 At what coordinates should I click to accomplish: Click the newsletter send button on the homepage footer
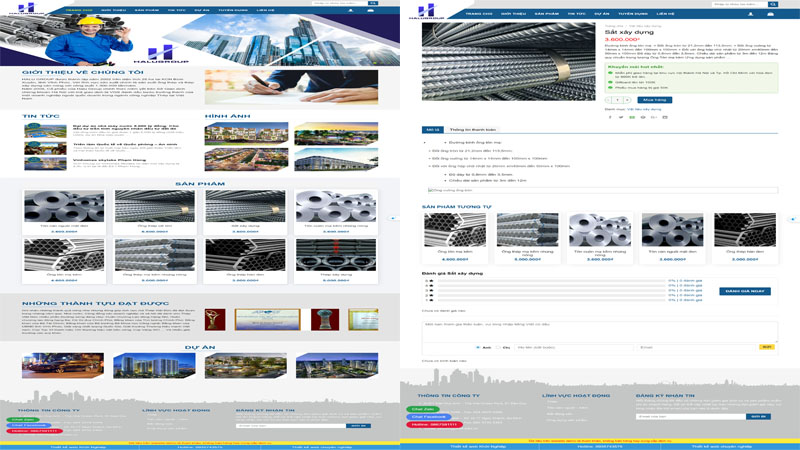point(358,426)
